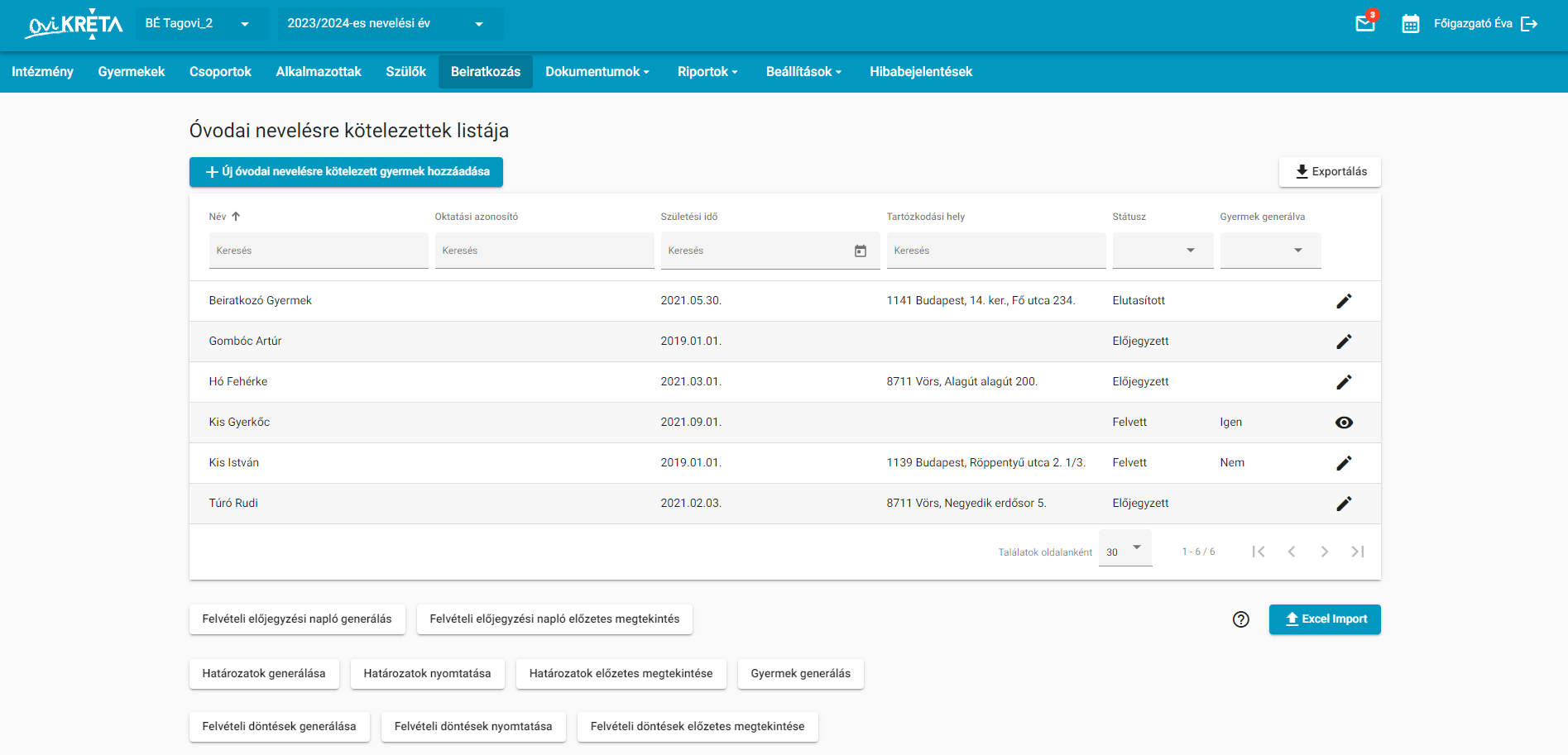Go to previous page chevron
This screenshot has width=1568, height=755.
point(1292,552)
